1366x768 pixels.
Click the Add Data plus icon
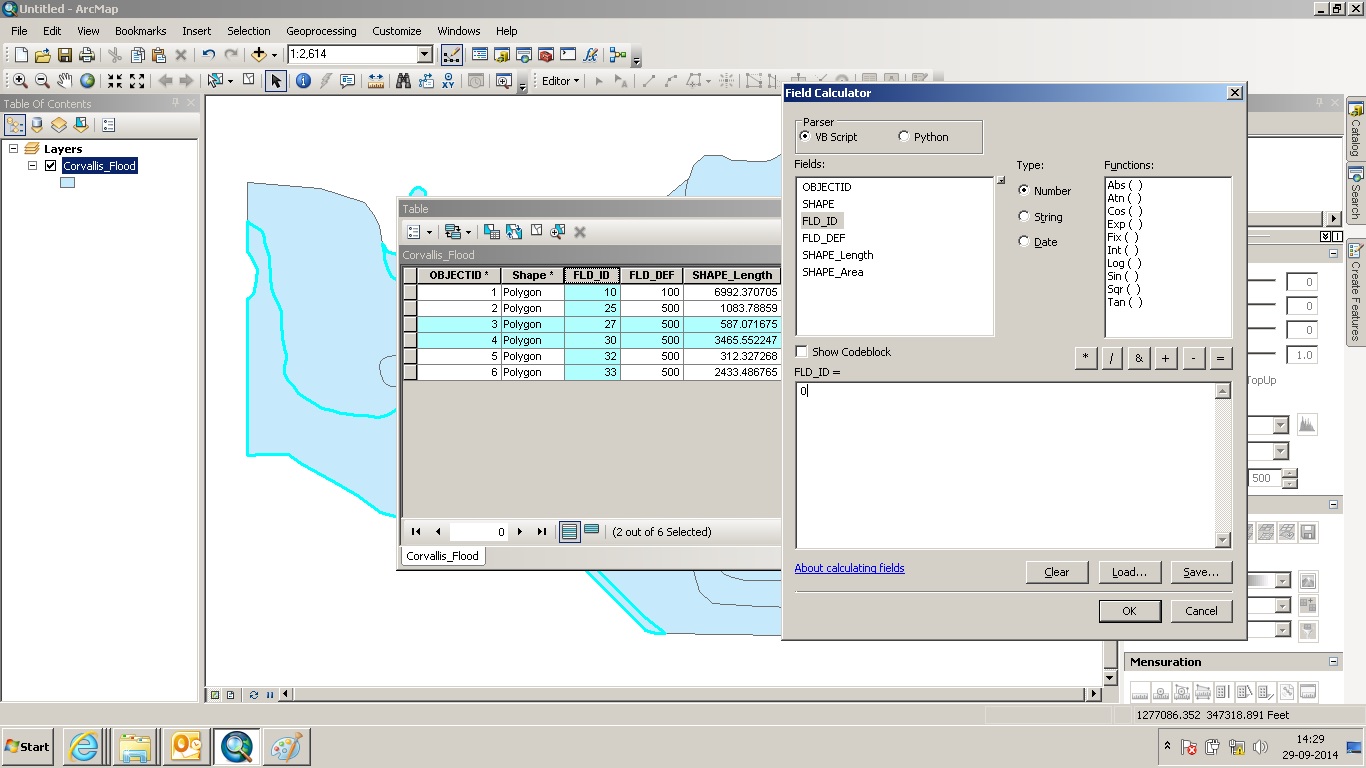(x=259, y=55)
